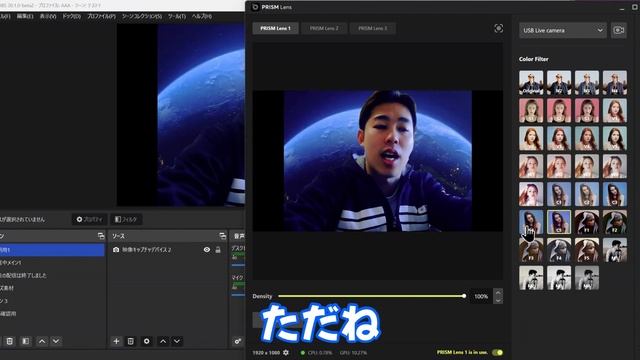Apply the F4 color filter
Viewport: 640px width, 360px height.
559,250
